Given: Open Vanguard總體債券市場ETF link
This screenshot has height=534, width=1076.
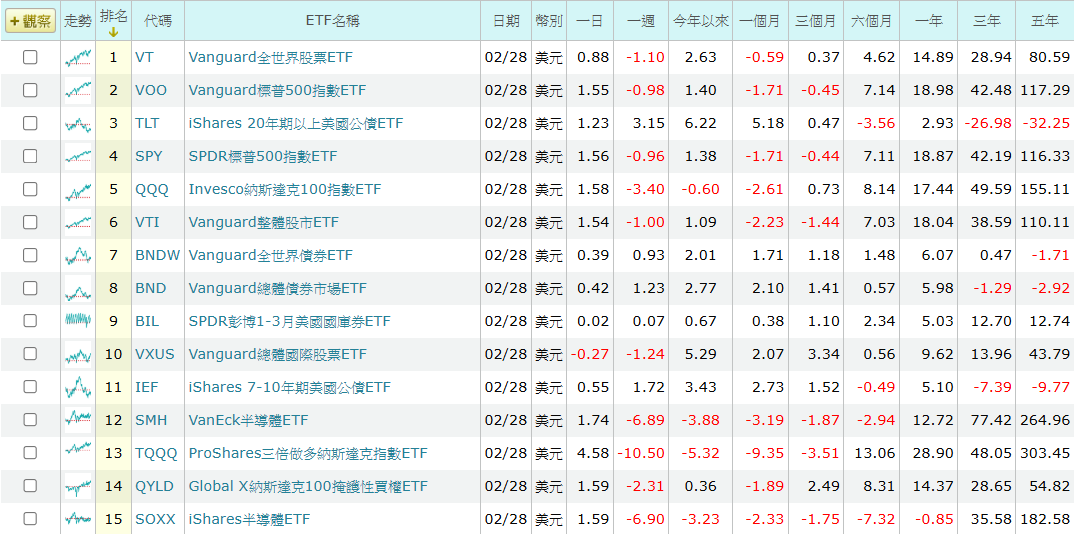Looking at the screenshot, I should coord(278,288).
